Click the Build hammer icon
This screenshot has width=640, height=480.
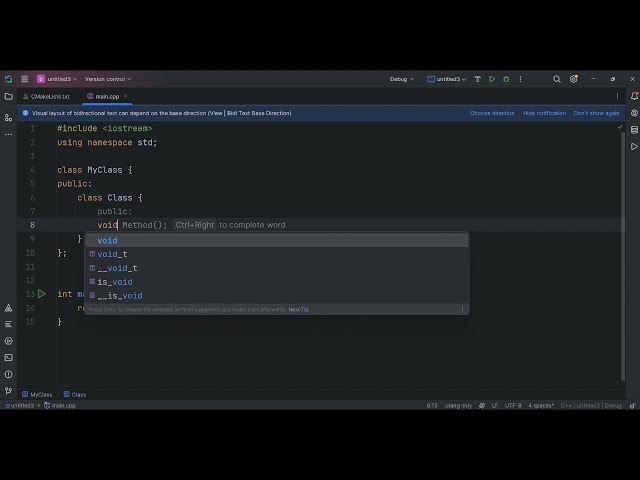point(478,79)
